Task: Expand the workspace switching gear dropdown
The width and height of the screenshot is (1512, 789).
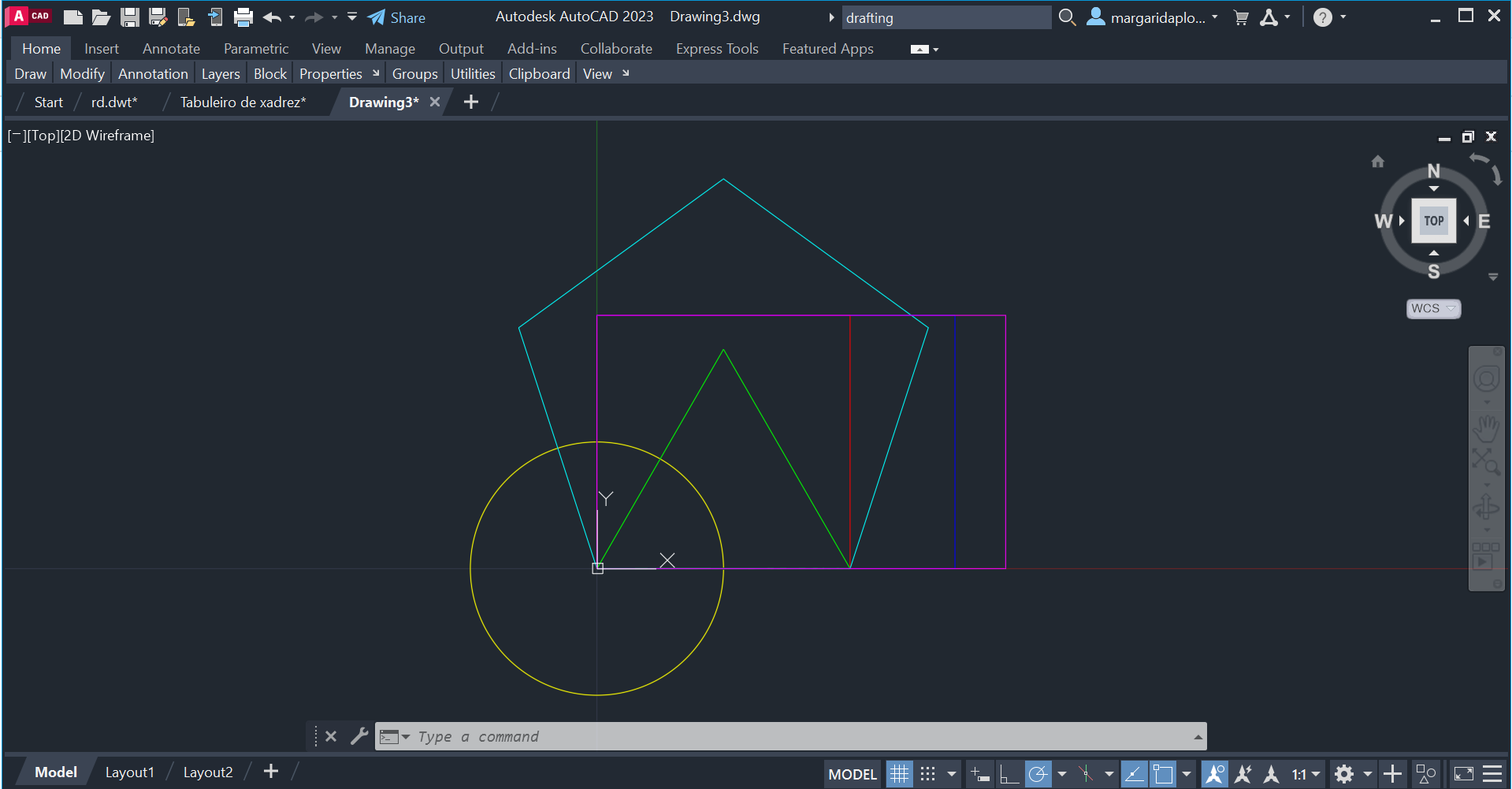Action: click(1368, 774)
